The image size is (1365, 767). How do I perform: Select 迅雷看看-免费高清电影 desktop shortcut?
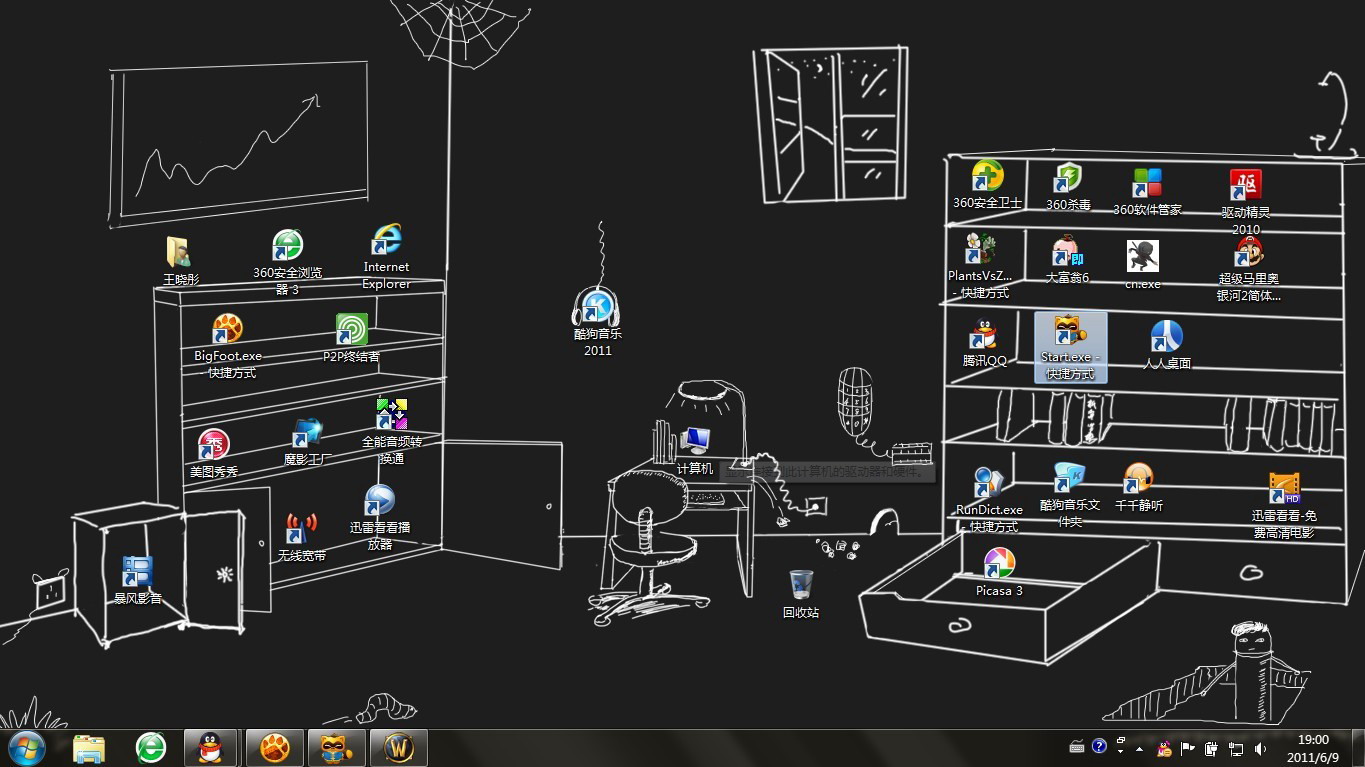[x=1284, y=505]
